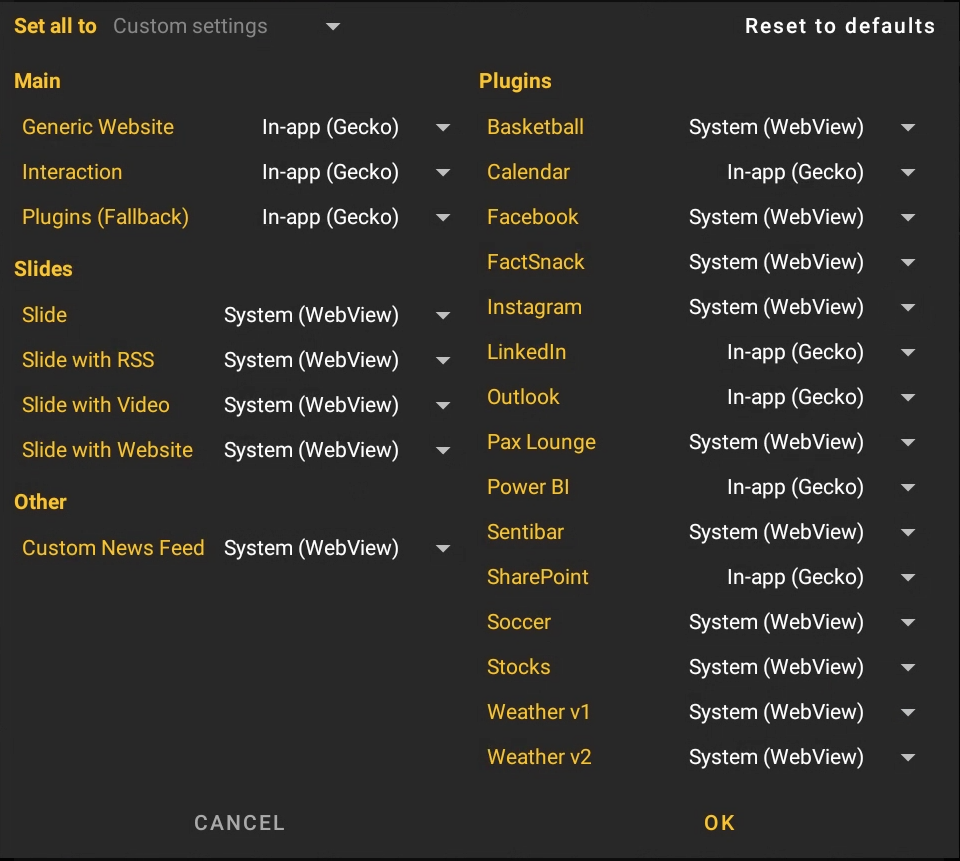Cancel the browser settings dialog
This screenshot has width=960, height=861.
[239, 823]
